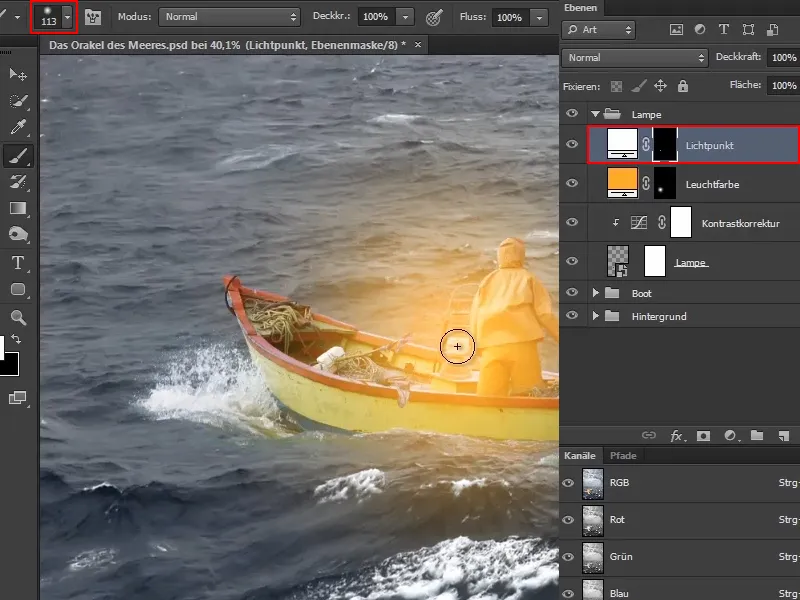Create a new layer icon

[783, 436]
